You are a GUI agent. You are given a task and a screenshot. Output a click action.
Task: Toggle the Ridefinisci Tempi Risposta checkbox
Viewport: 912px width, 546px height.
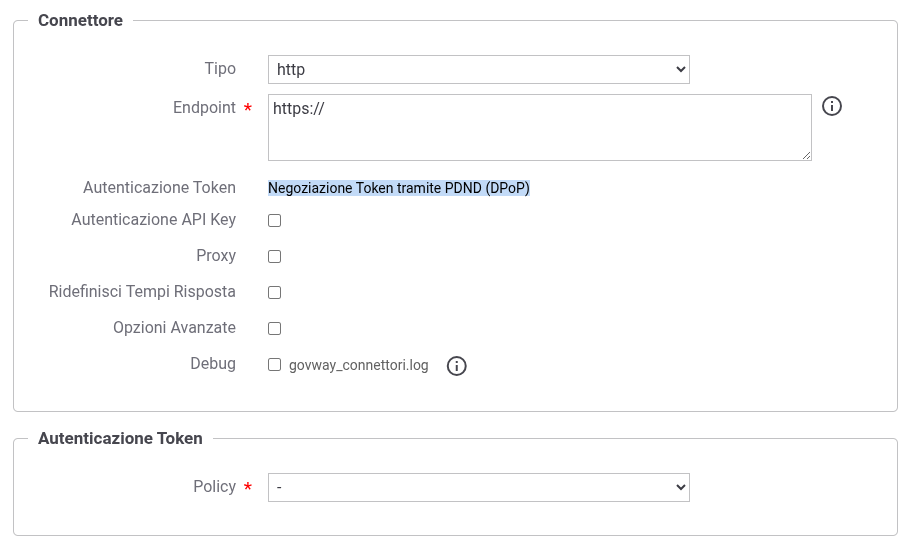(x=275, y=292)
